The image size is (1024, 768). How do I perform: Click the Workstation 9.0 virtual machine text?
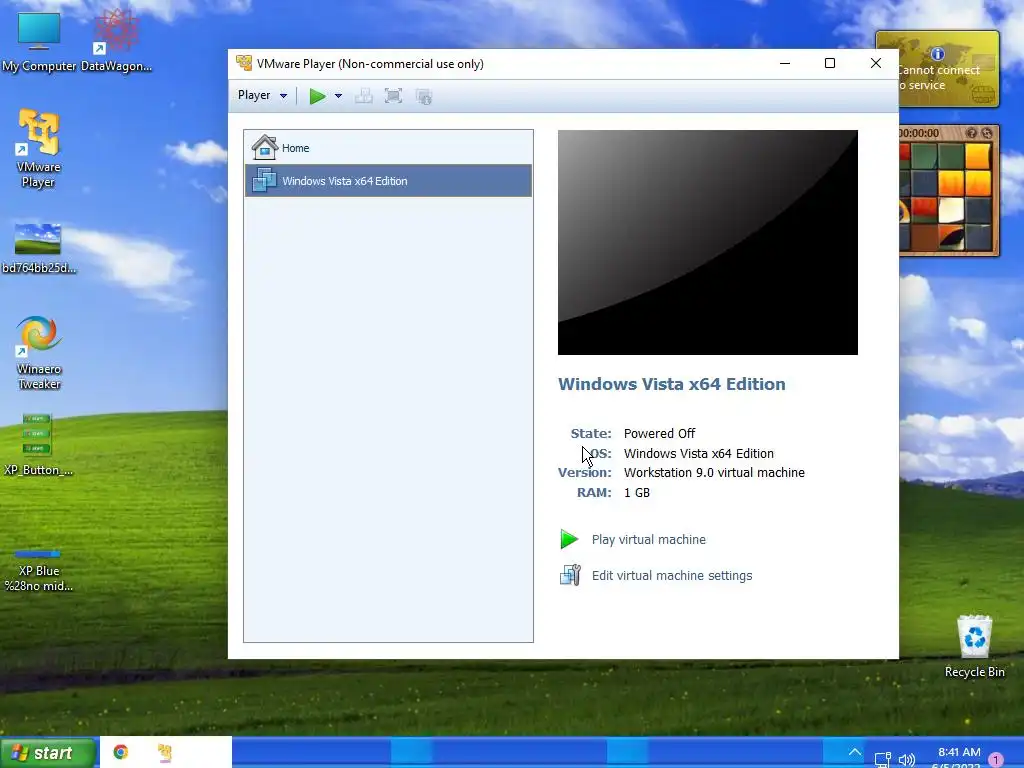tap(714, 473)
